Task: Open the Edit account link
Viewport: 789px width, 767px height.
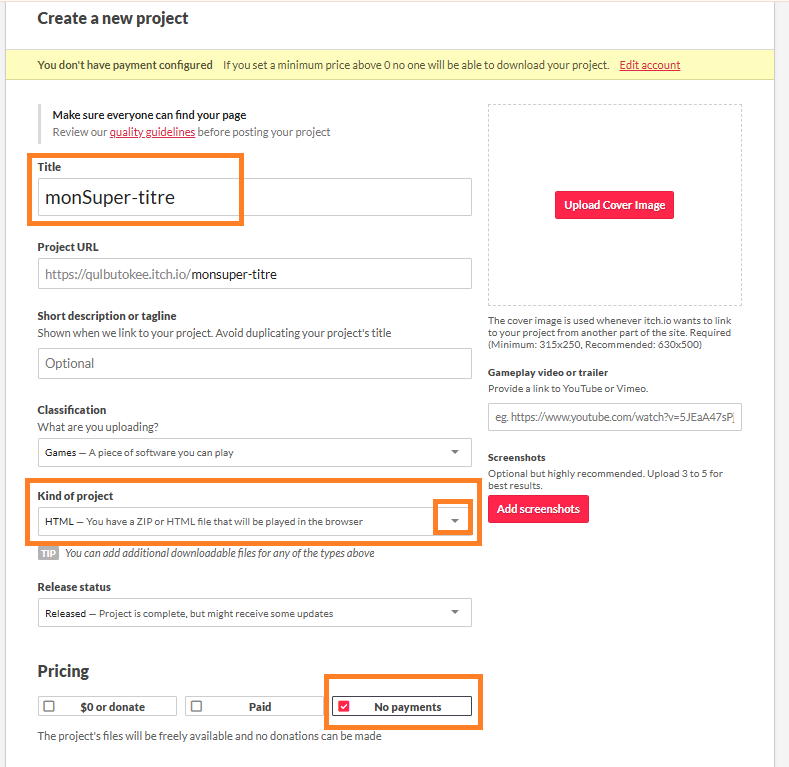Action: point(649,65)
